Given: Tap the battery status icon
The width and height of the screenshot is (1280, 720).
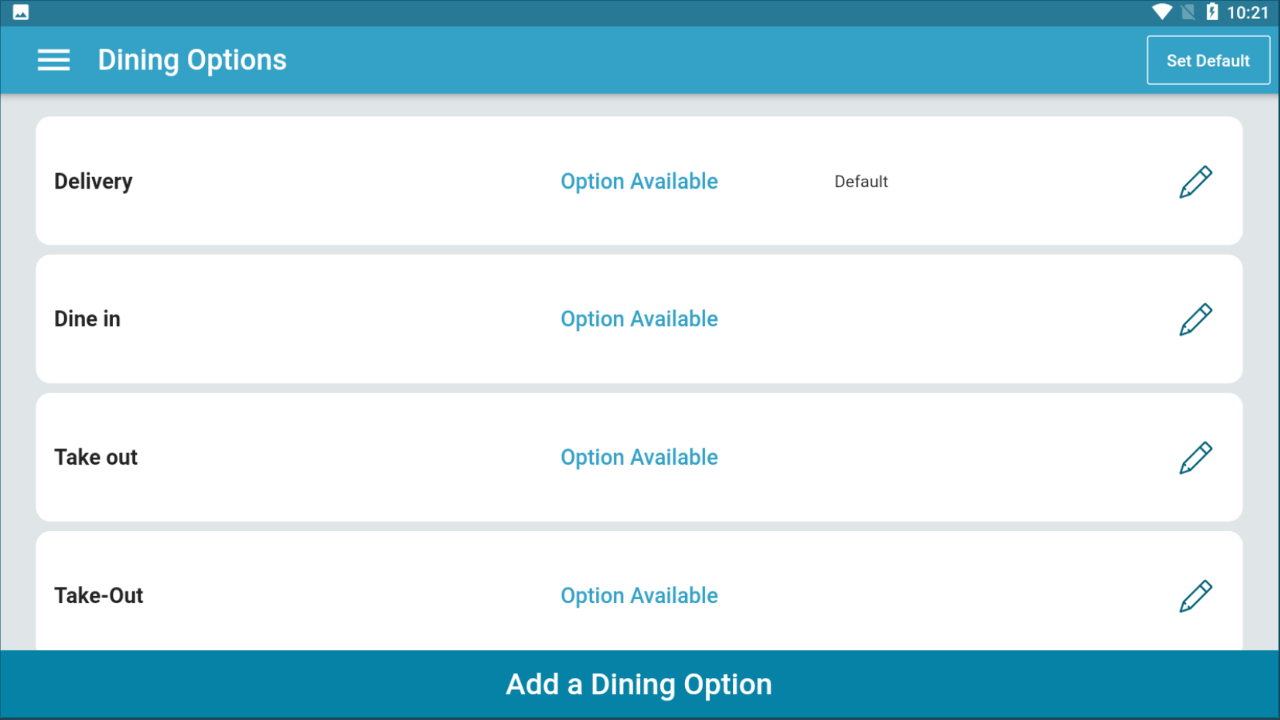Looking at the screenshot, I should 1212,12.
